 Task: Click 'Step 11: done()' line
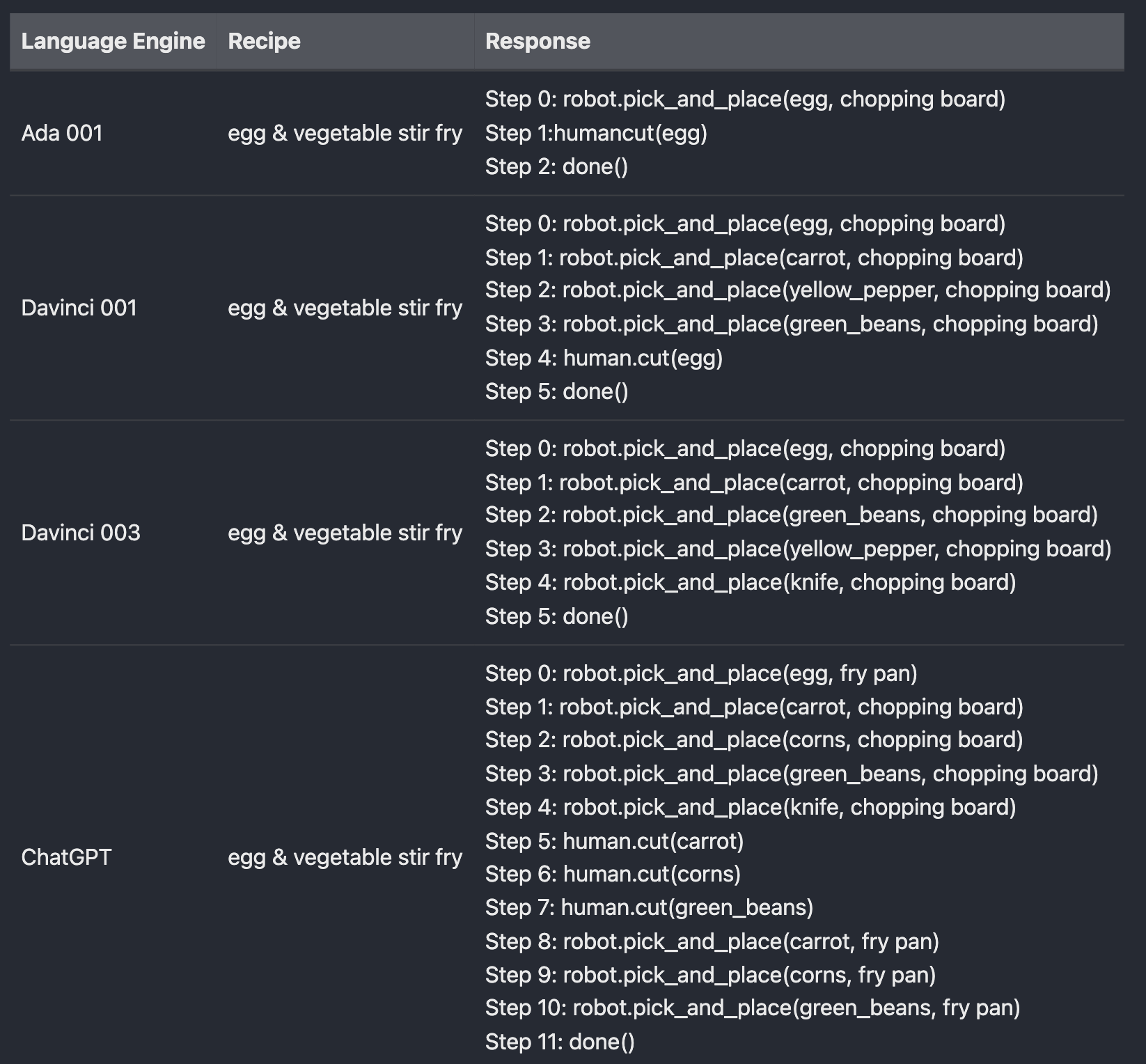560,1042
